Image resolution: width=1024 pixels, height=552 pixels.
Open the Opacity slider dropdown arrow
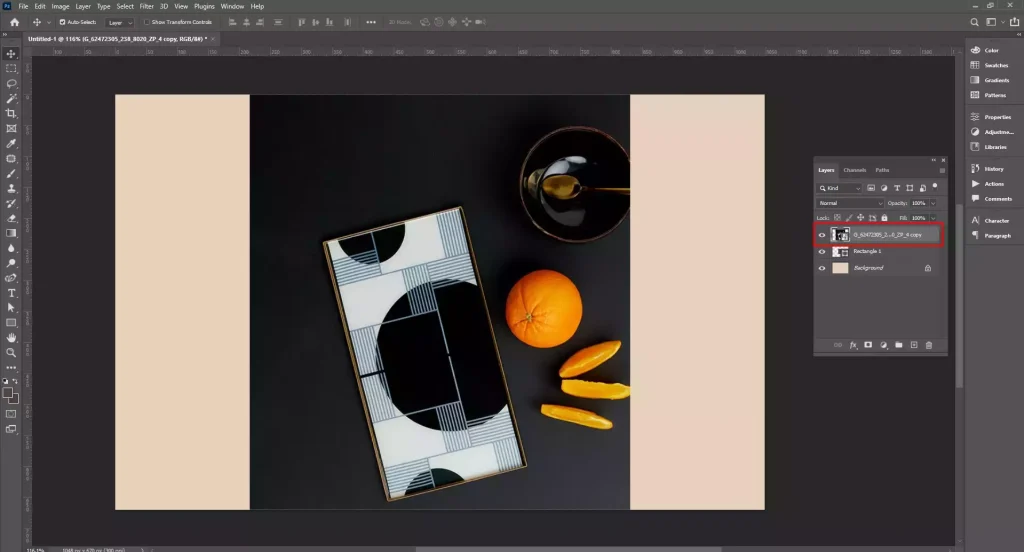(x=933, y=203)
